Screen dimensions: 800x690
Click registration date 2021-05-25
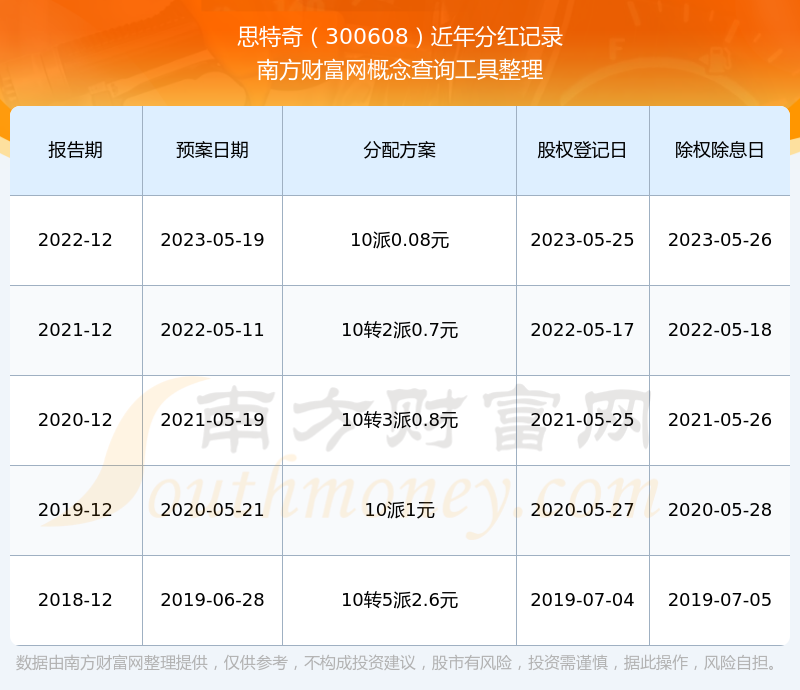pos(582,420)
